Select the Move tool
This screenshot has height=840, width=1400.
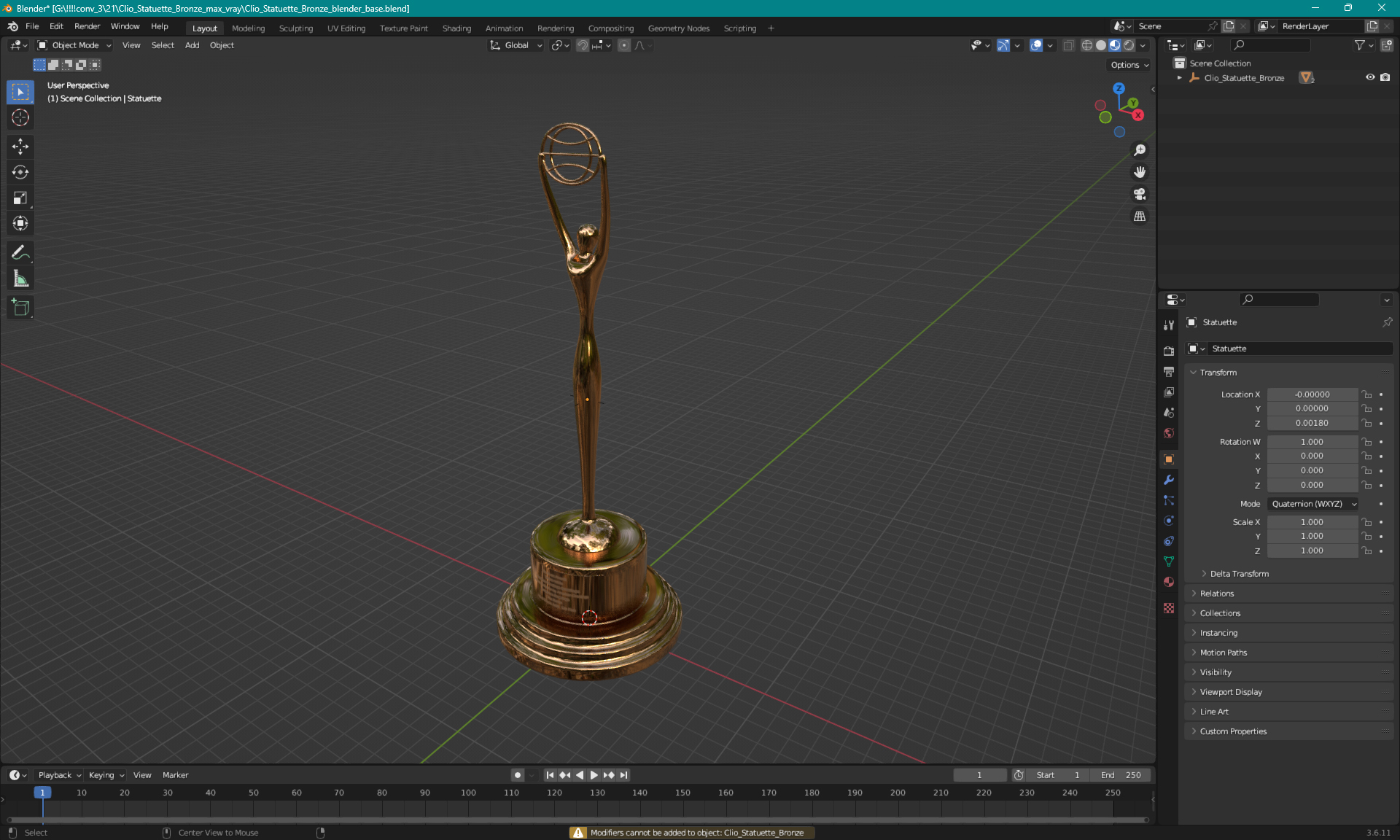[x=20, y=147]
